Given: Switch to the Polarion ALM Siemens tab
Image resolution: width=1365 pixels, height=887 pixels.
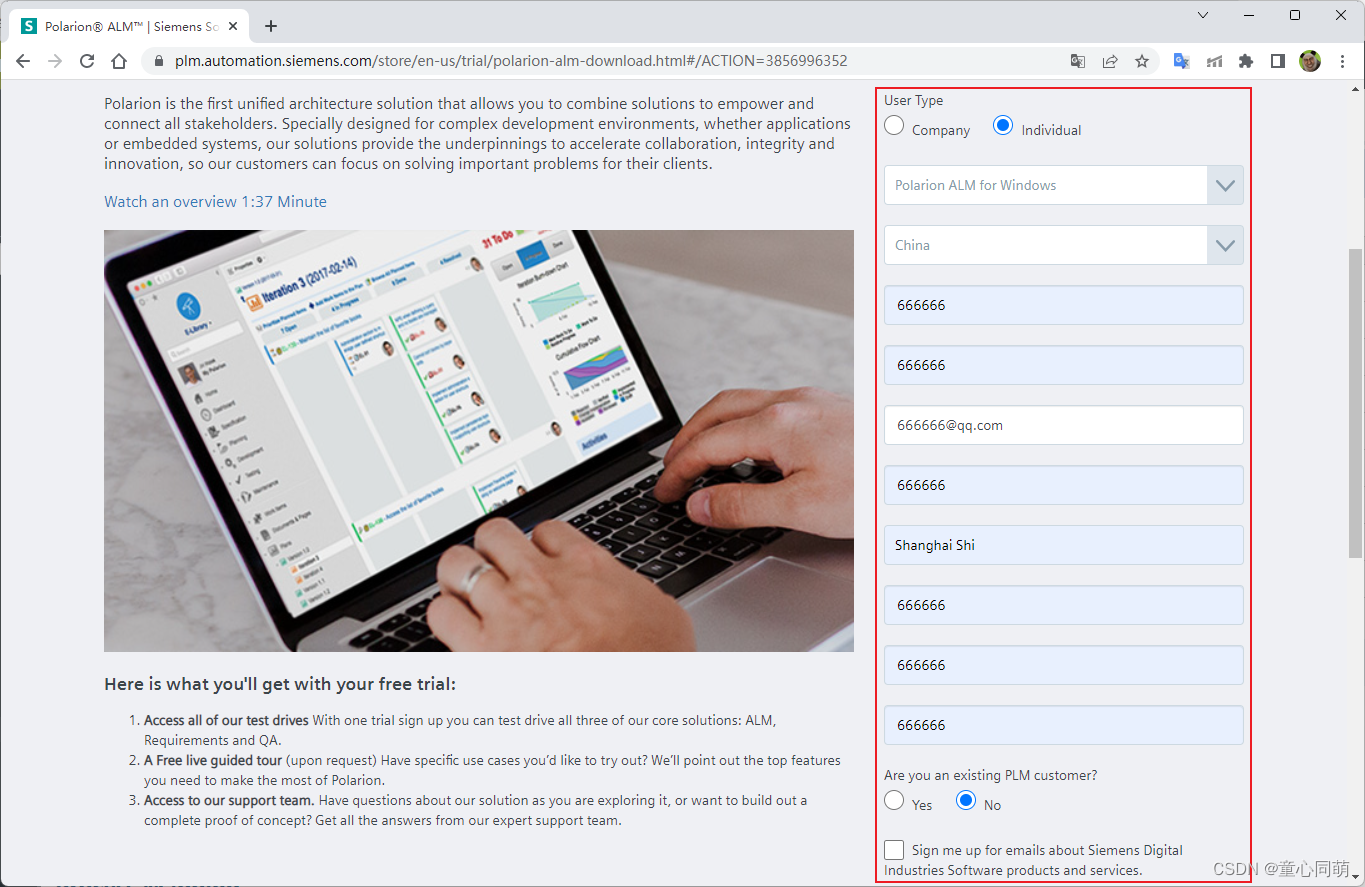Looking at the screenshot, I should [128, 26].
